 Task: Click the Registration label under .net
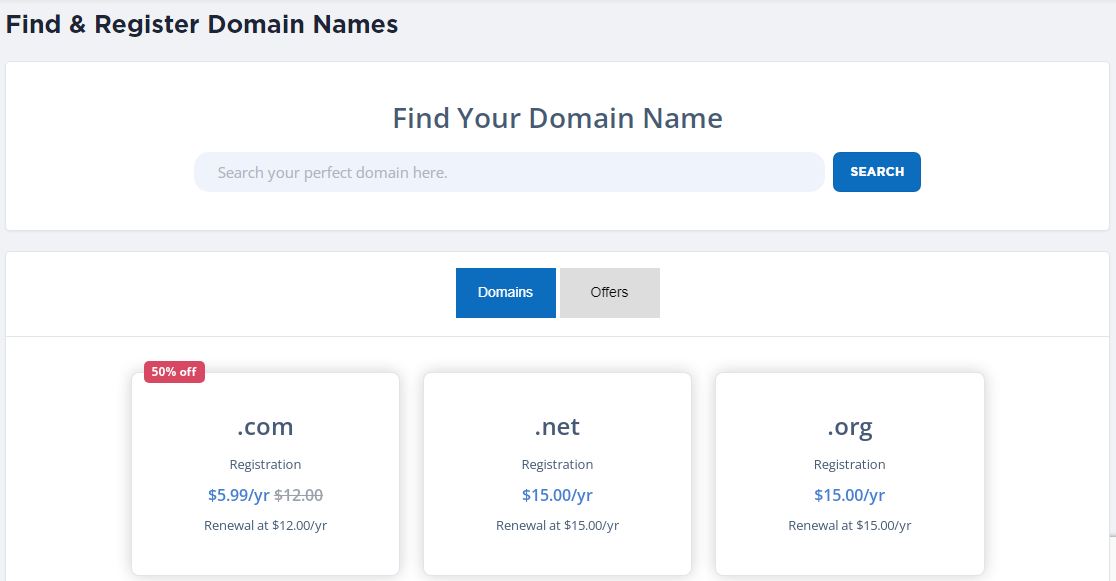pyautogui.click(x=557, y=464)
